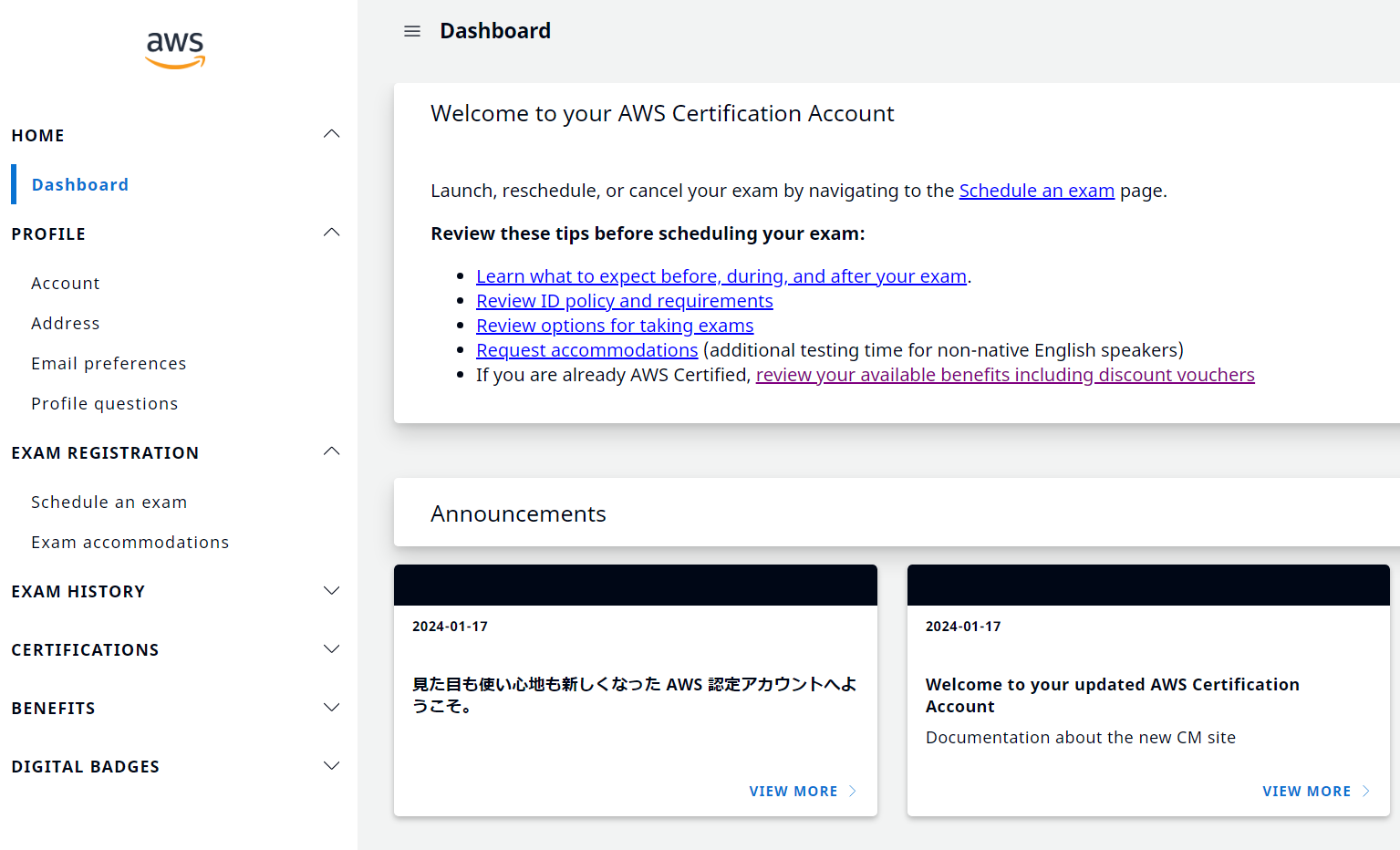Collapse the HOME section chevron
The width and height of the screenshot is (1400, 850).
pyautogui.click(x=332, y=134)
